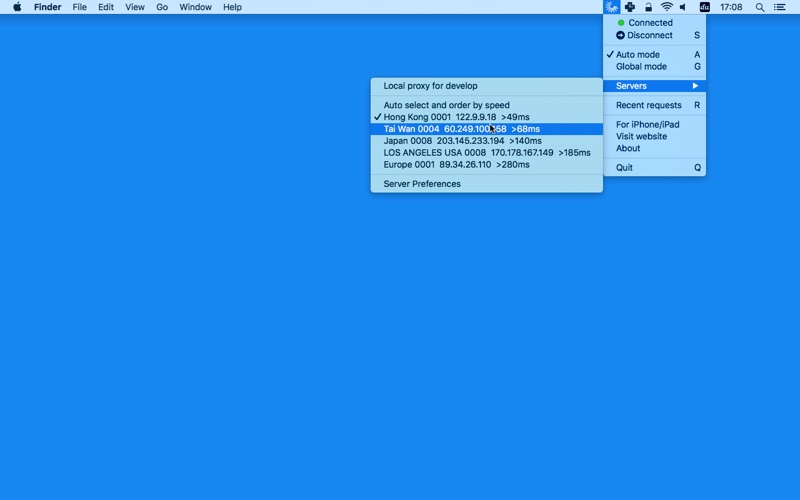Click the clock showing 17:08
Image resolution: width=800 pixels, height=500 pixels.
click(x=731, y=7)
